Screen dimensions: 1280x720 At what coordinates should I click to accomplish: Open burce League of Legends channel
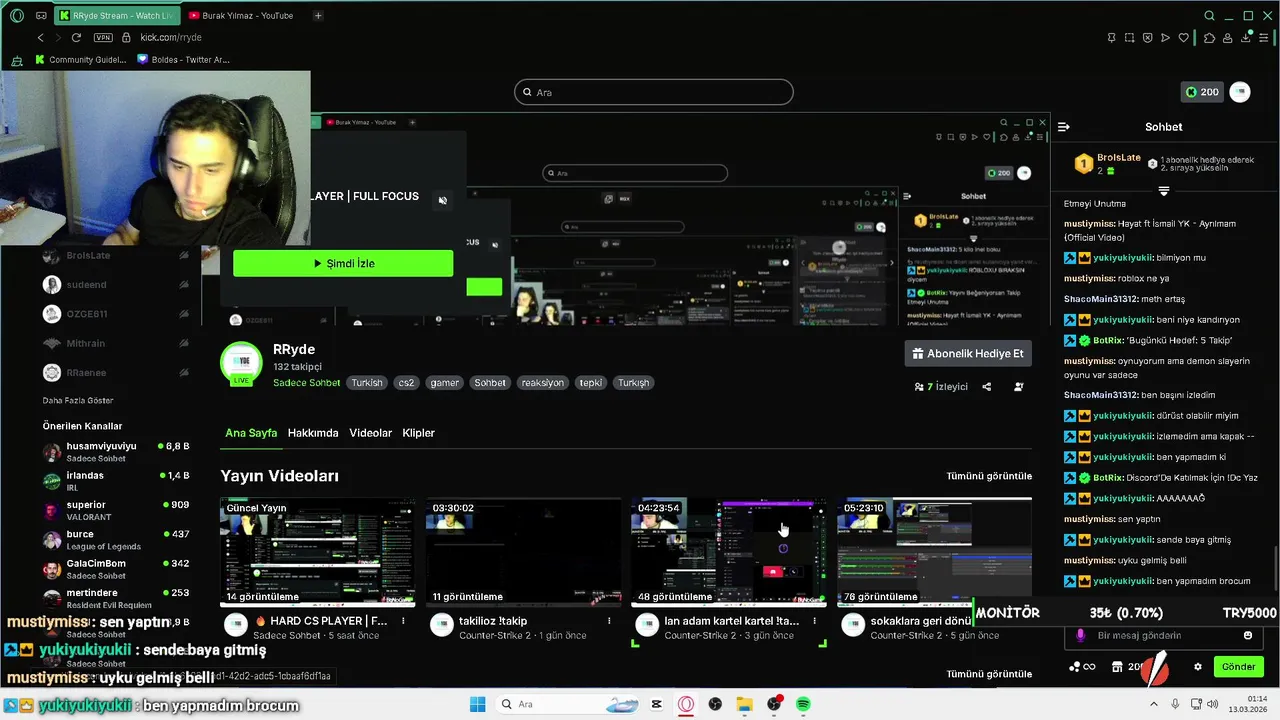coord(116,540)
